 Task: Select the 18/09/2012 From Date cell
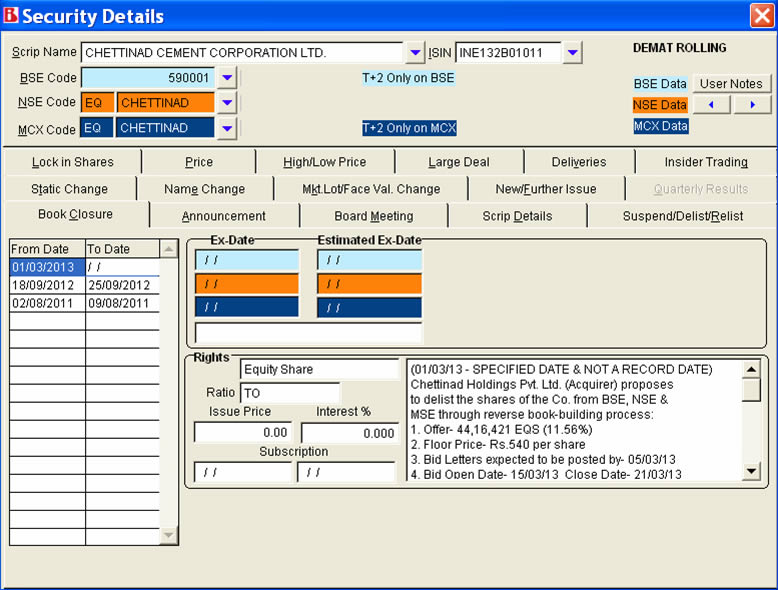pyautogui.click(x=48, y=285)
